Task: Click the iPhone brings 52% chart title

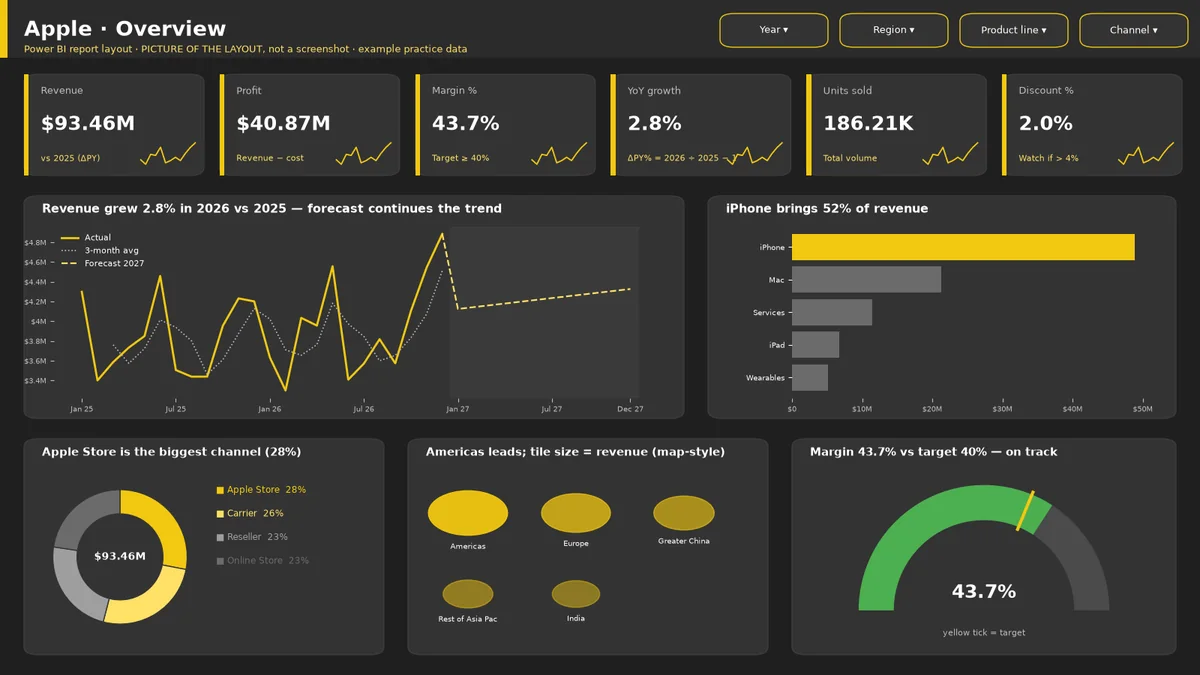Action: (827, 209)
